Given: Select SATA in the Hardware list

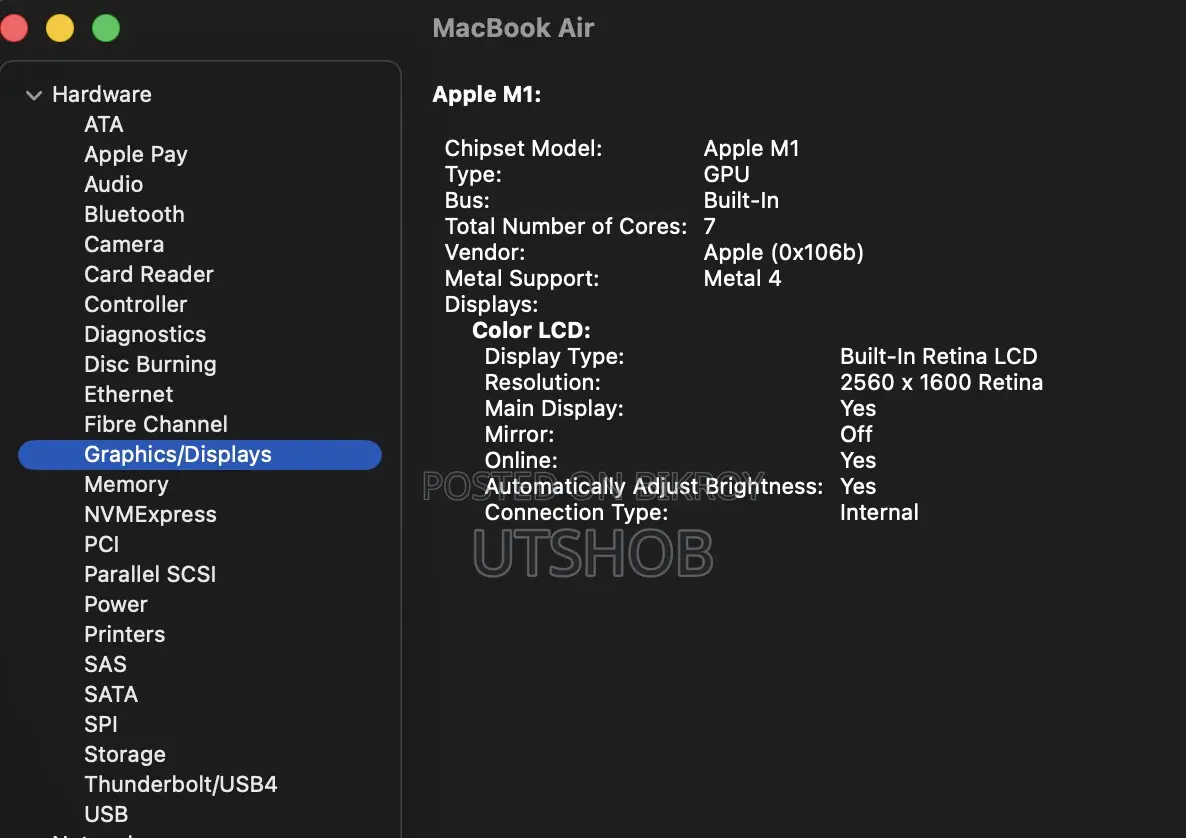Looking at the screenshot, I should coord(111,694).
